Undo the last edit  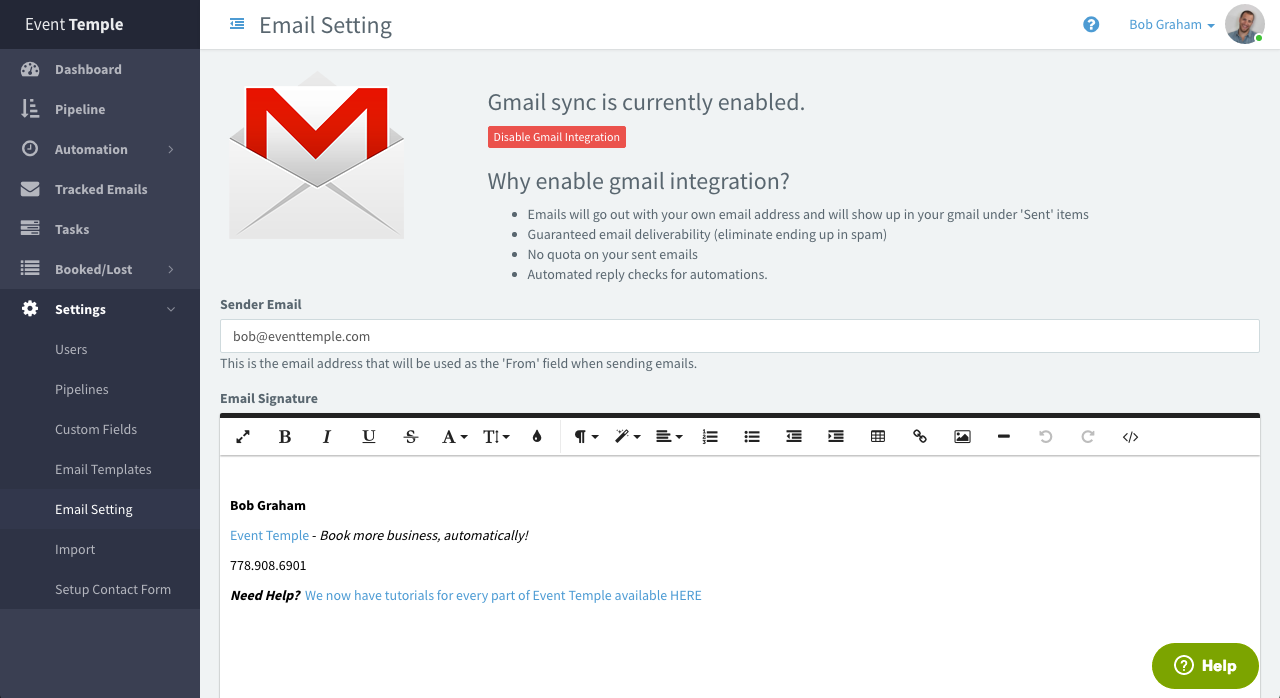coord(1046,437)
